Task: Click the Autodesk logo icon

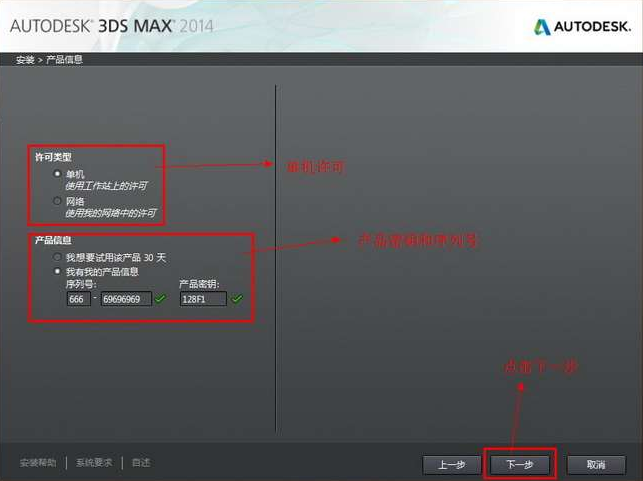Action: click(542, 27)
